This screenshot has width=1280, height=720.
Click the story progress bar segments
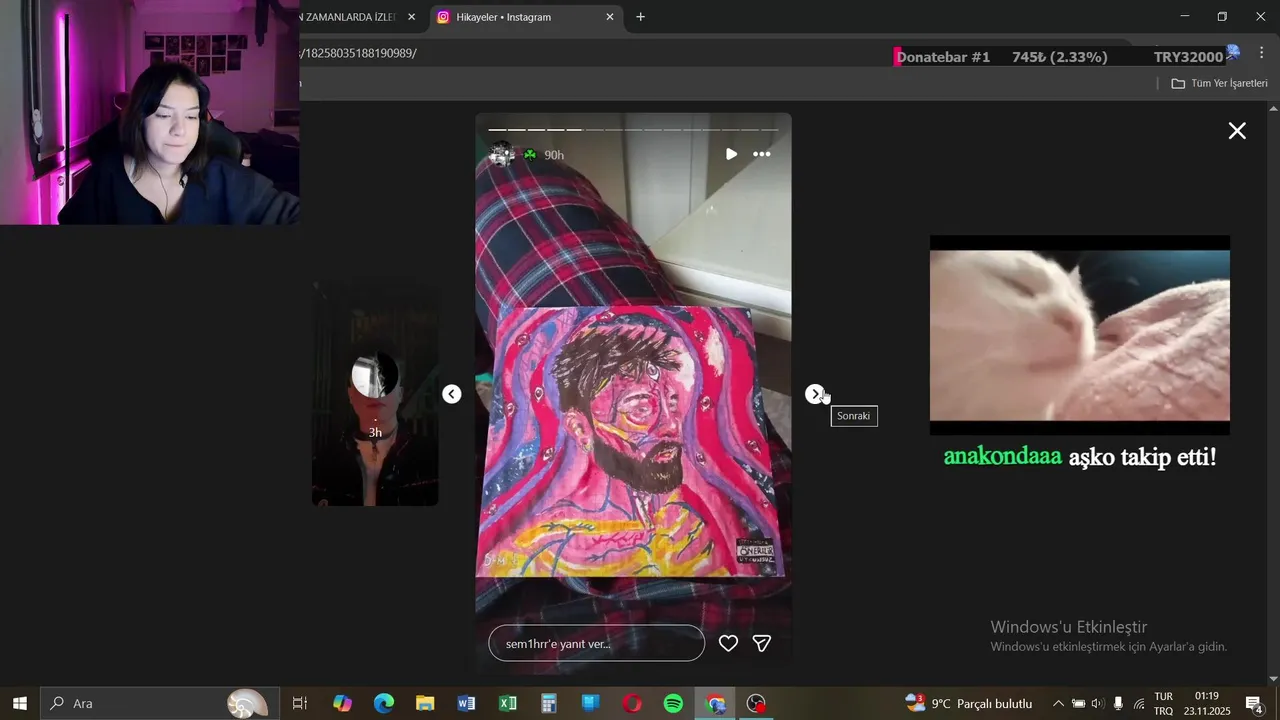click(x=633, y=129)
